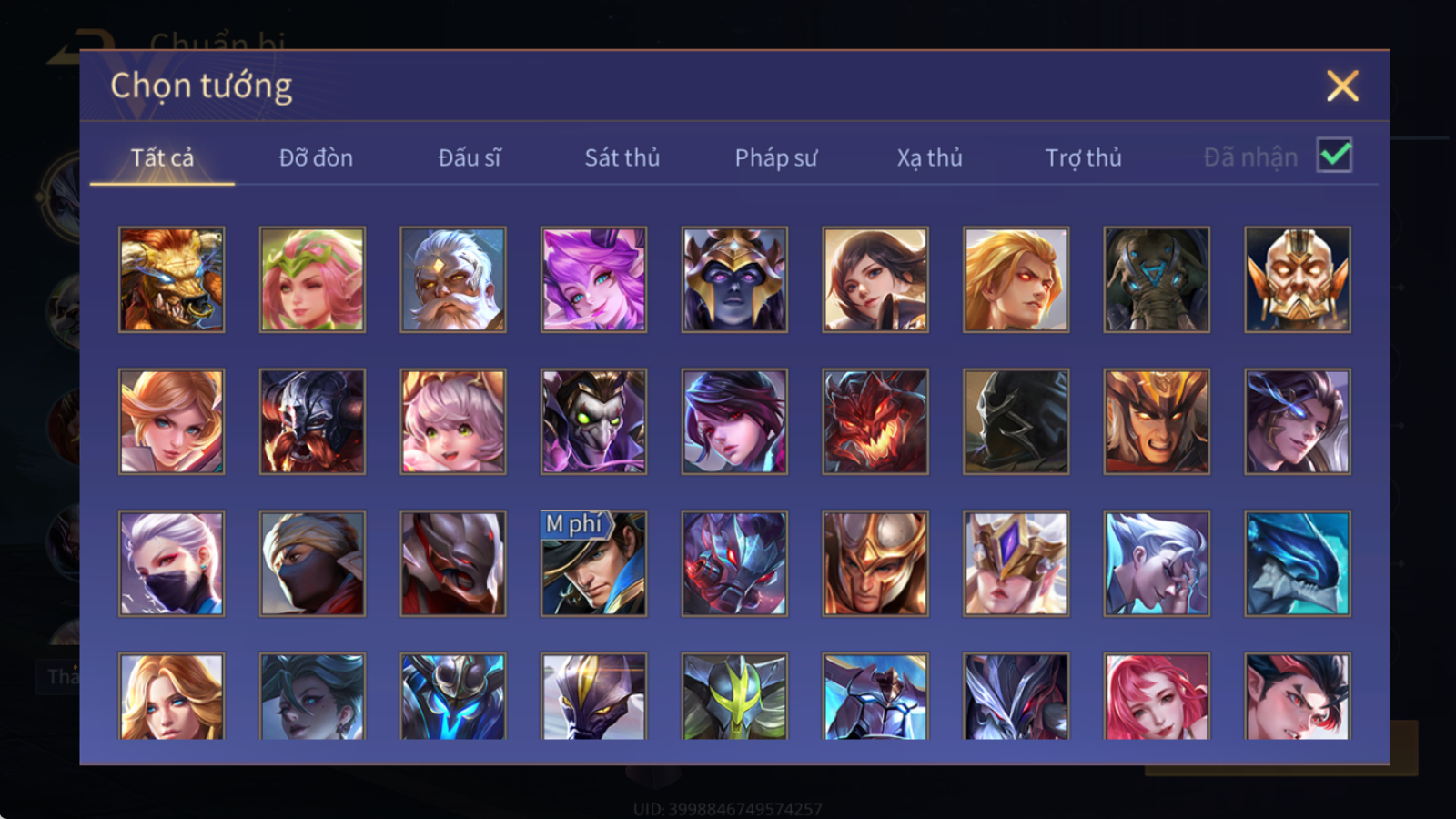Choose the elephant-masked dark hero

click(x=1157, y=279)
